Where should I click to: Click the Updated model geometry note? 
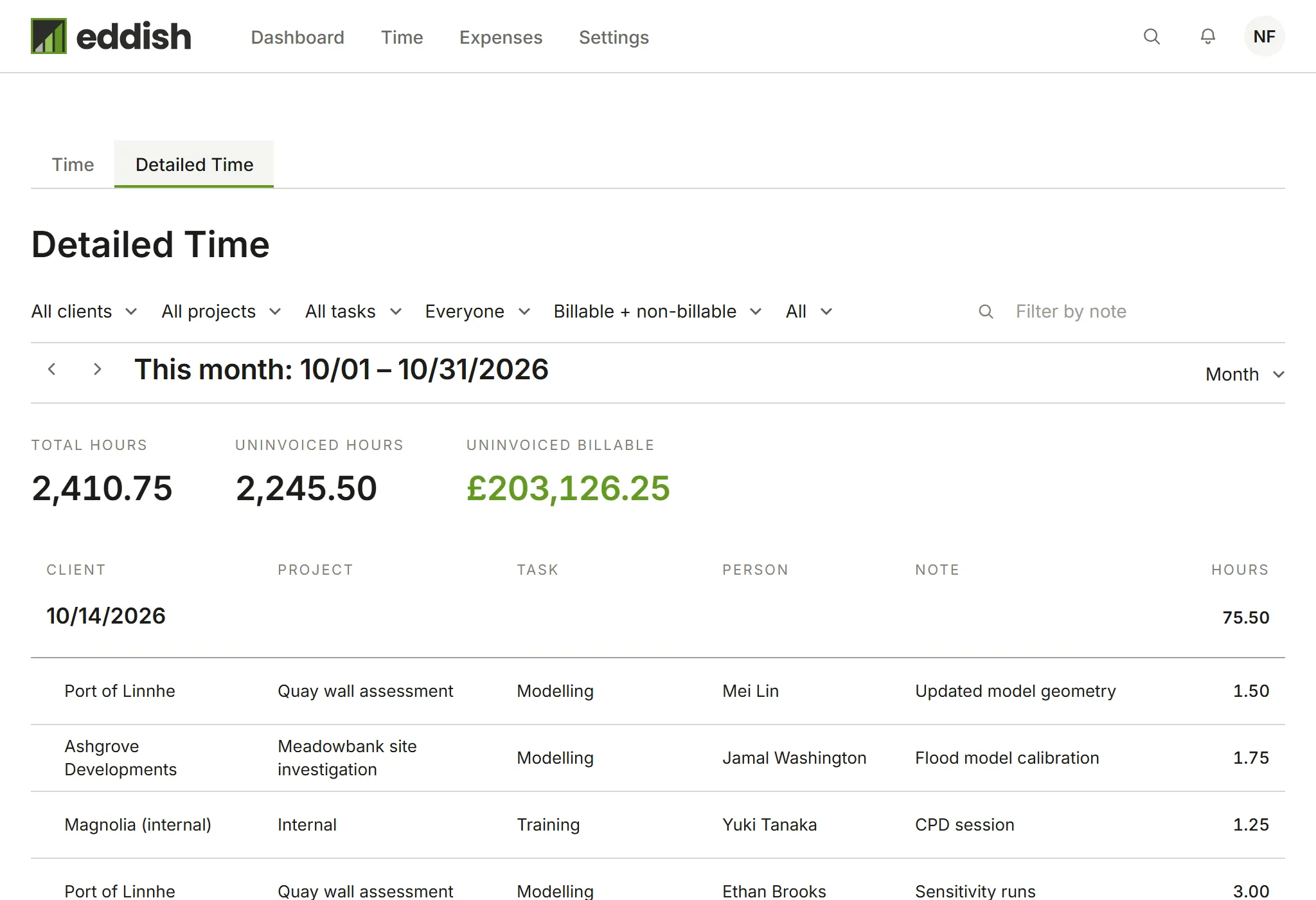(1015, 691)
